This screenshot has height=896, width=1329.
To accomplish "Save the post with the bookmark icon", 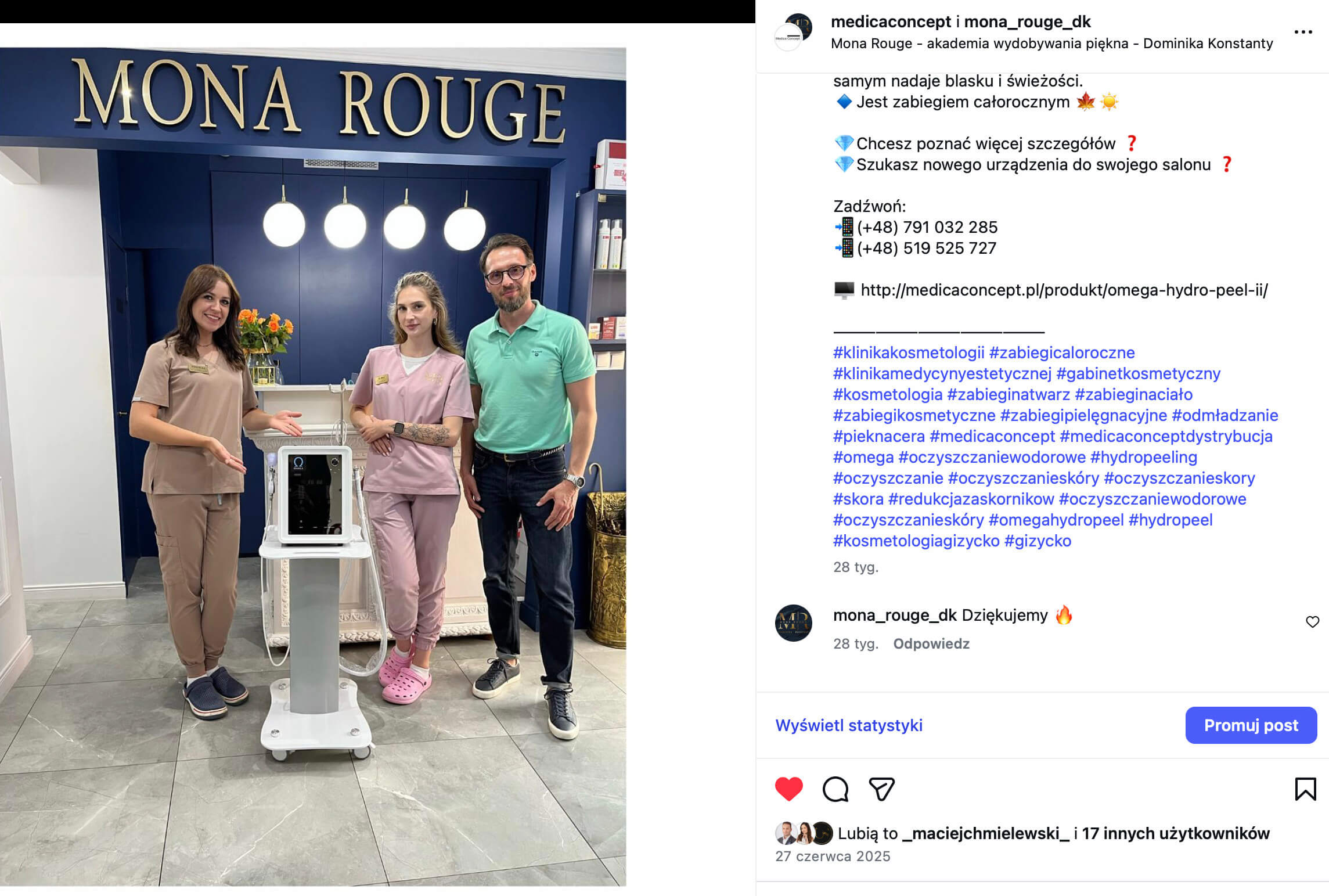I will [x=1305, y=789].
